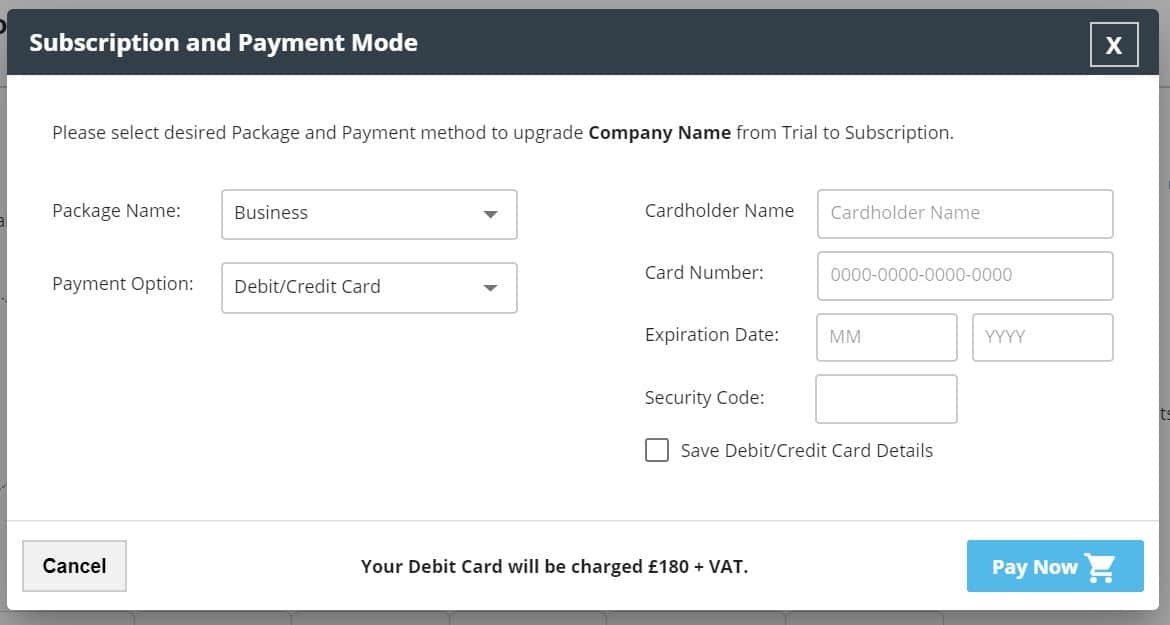Viewport: 1170px width, 625px height.
Task: Click the bold Company Name text
Action: point(659,132)
